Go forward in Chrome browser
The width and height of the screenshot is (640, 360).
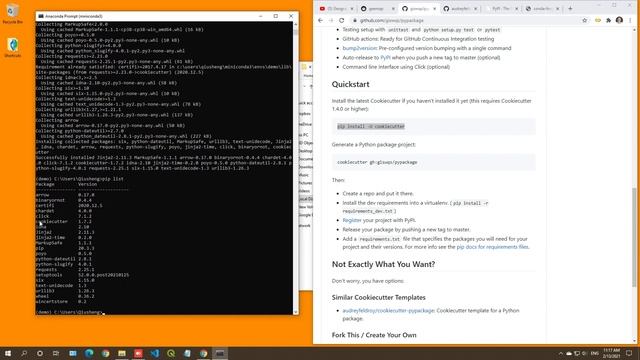point(331,20)
